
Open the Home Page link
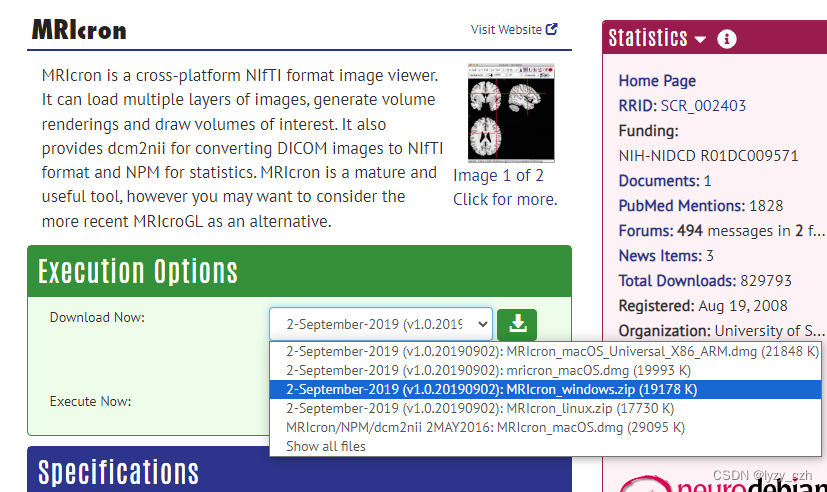pos(657,81)
